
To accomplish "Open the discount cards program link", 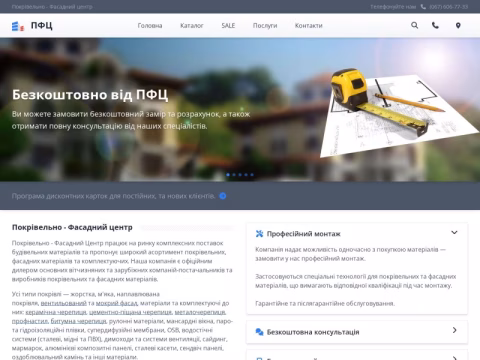I will [113, 196].
